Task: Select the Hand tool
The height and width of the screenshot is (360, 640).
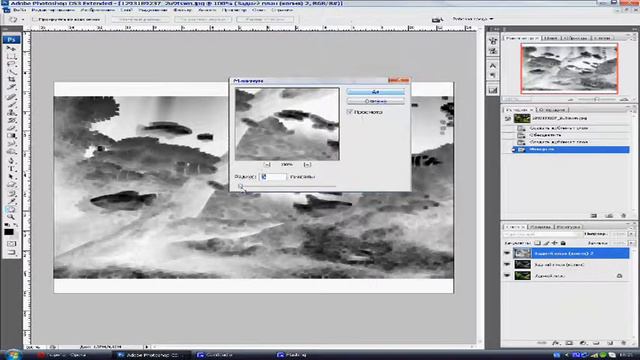Action: [11, 209]
